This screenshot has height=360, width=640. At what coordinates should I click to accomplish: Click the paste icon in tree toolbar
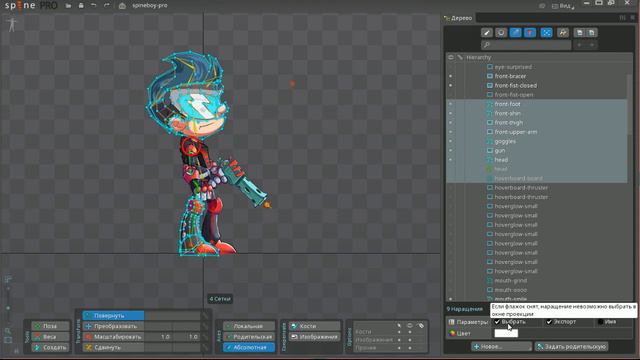(592, 33)
